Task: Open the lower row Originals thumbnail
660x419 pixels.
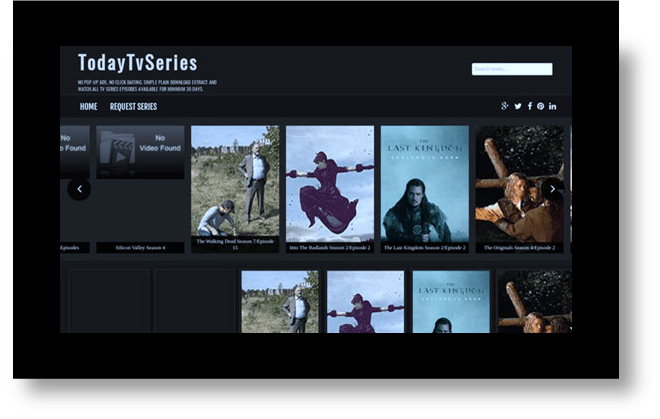Action: [535, 302]
